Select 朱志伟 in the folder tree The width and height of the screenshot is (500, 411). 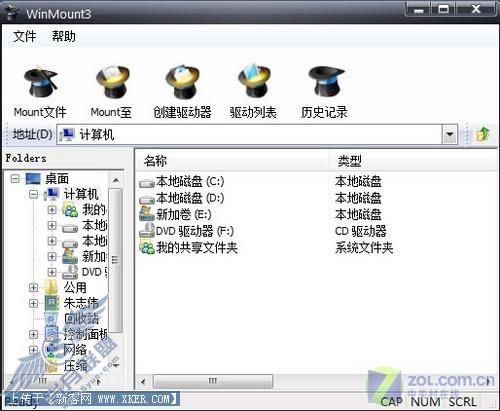(81, 303)
